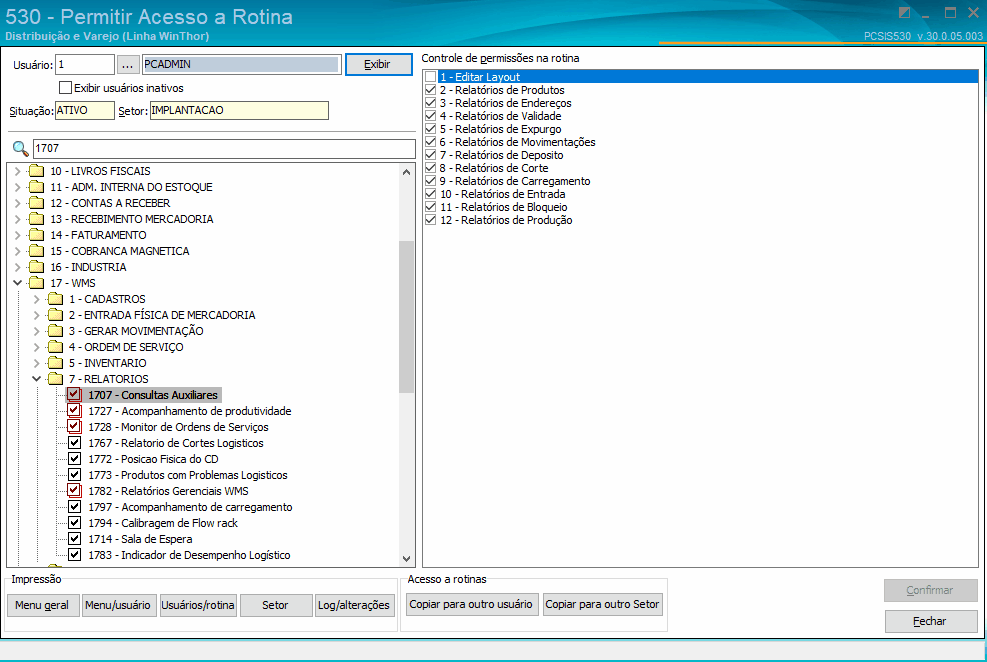The width and height of the screenshot is (987, 662).
Task: Enable the '1 - Editar Layout' permission
Action: click(x=431, y=77)
